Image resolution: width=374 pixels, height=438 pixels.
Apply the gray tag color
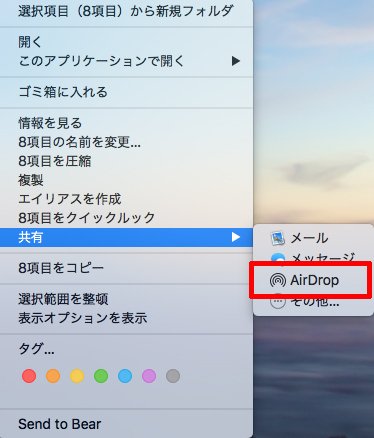pyautogui.click(x=173, y=376)
